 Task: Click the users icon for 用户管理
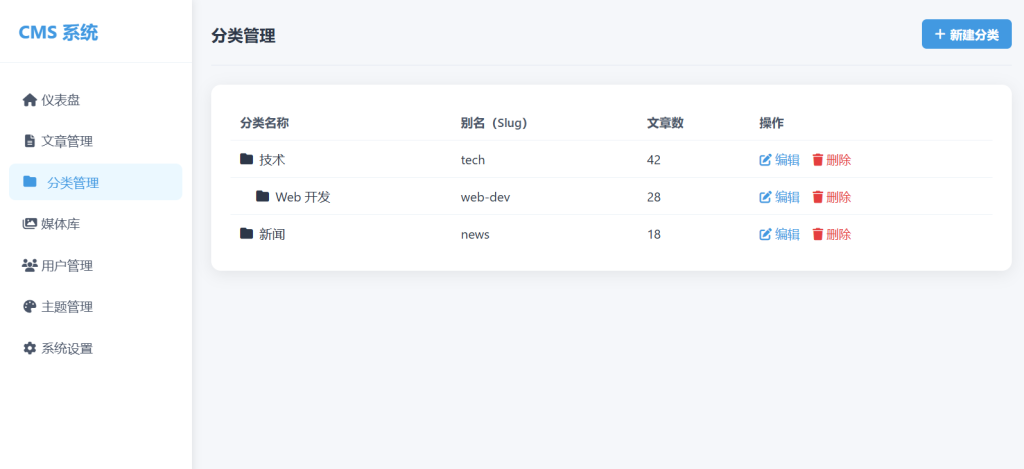click(29, 266)
